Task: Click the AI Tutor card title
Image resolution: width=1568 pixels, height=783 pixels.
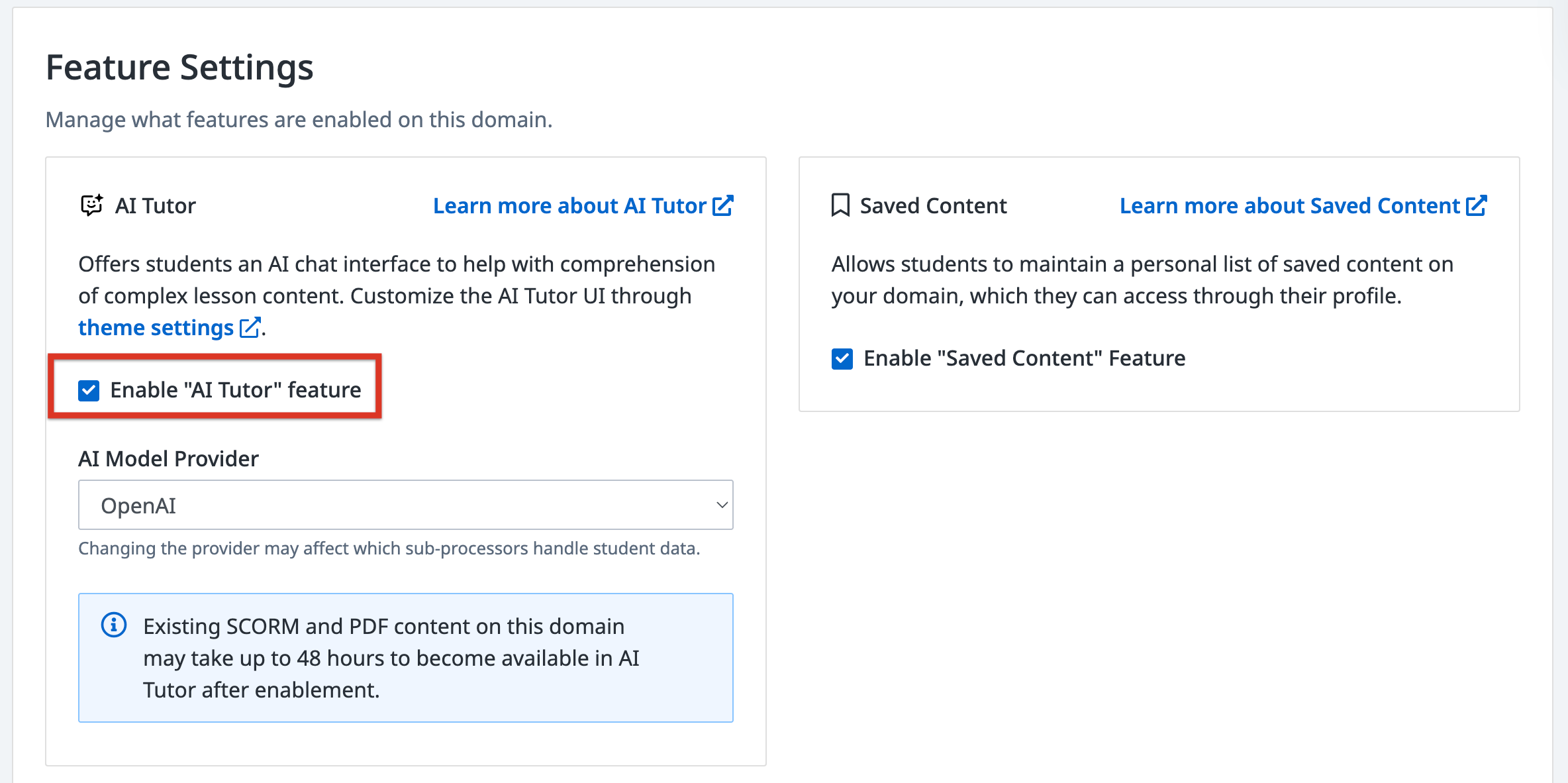Action: (156, 205)
